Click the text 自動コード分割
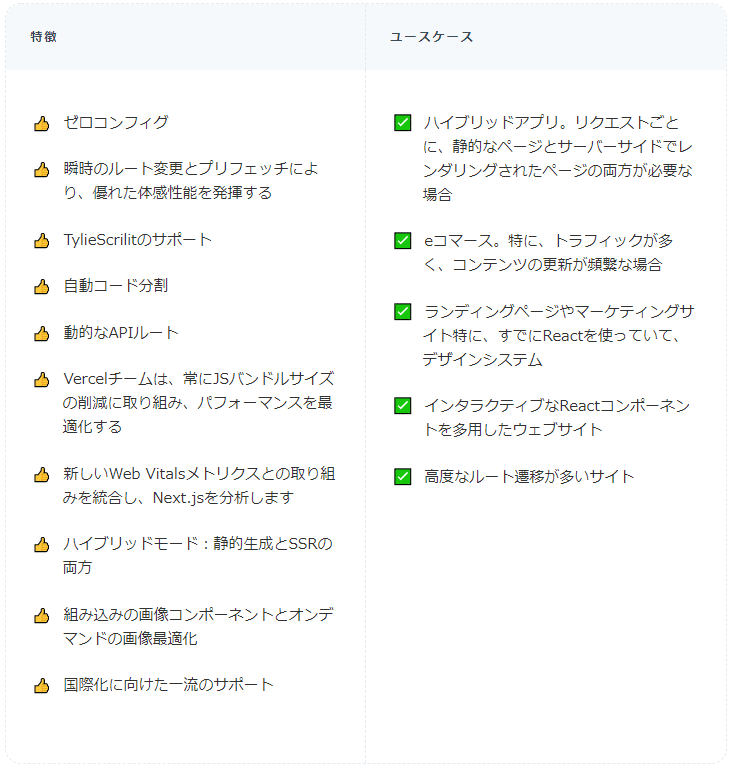The width and height of the screenshot is (734, 772). (x=116, y=286)
